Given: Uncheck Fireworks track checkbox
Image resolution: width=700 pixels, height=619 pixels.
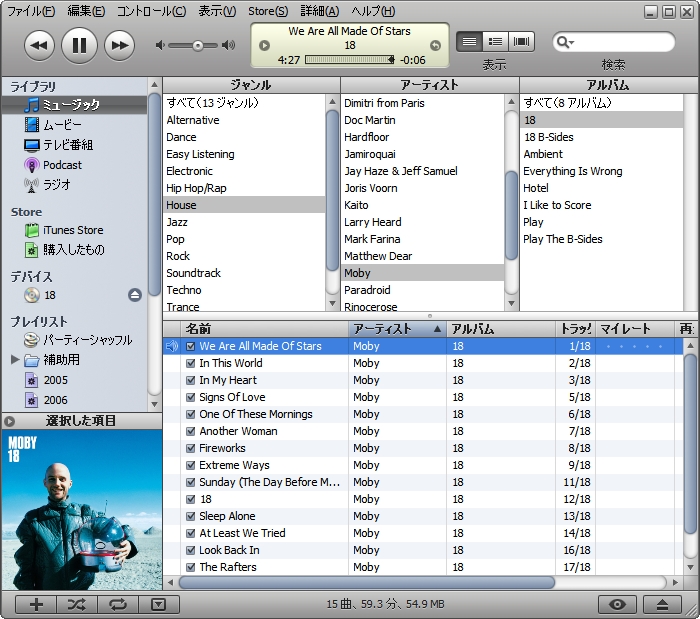Looking at the screenshot, I should [191, 448].
